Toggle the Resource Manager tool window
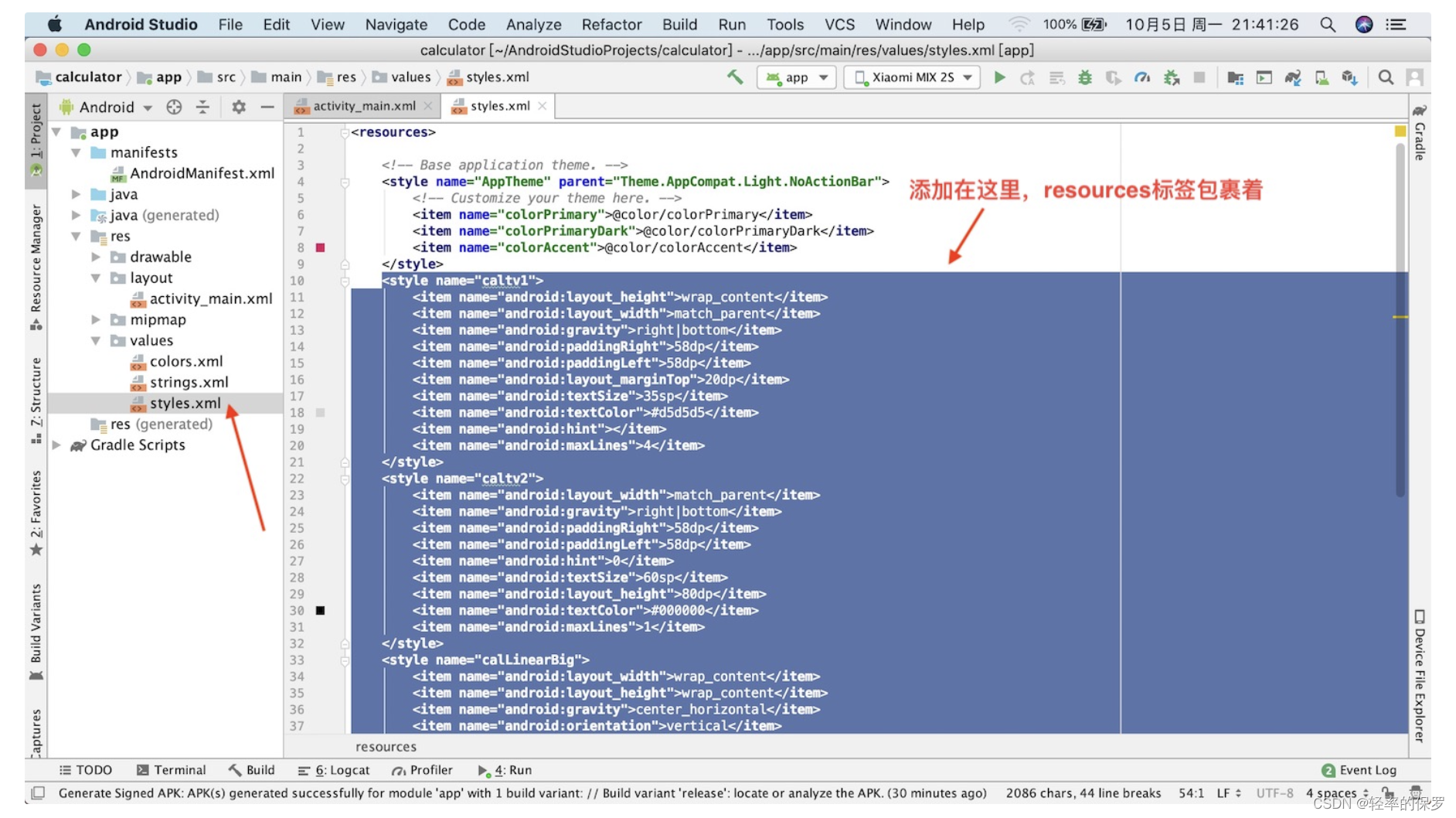Viewport: 1456px width, 818px height. coord(36,267)
